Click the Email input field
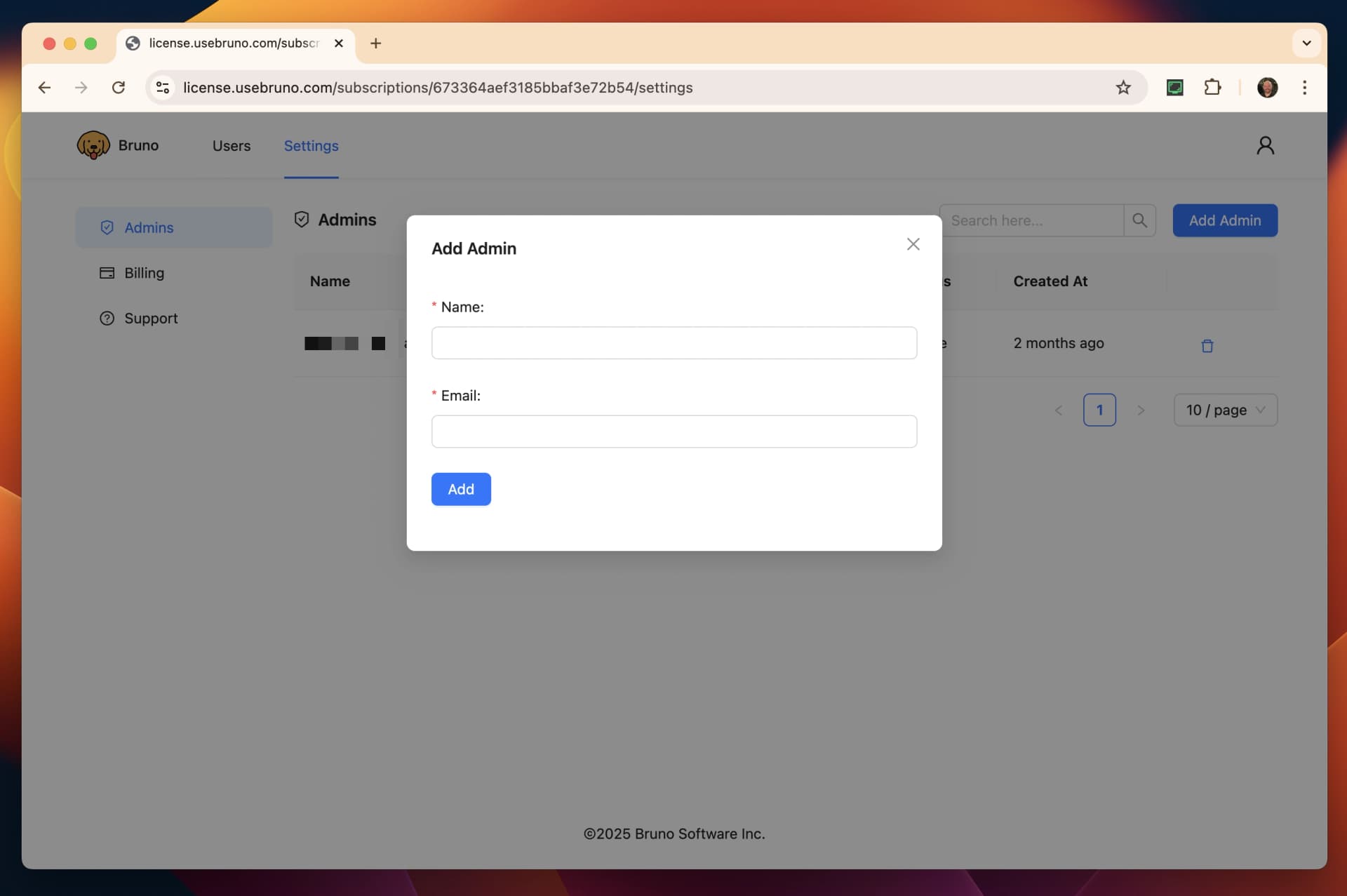This screenshot has height=896, width=1347. (x=673, y=432)
